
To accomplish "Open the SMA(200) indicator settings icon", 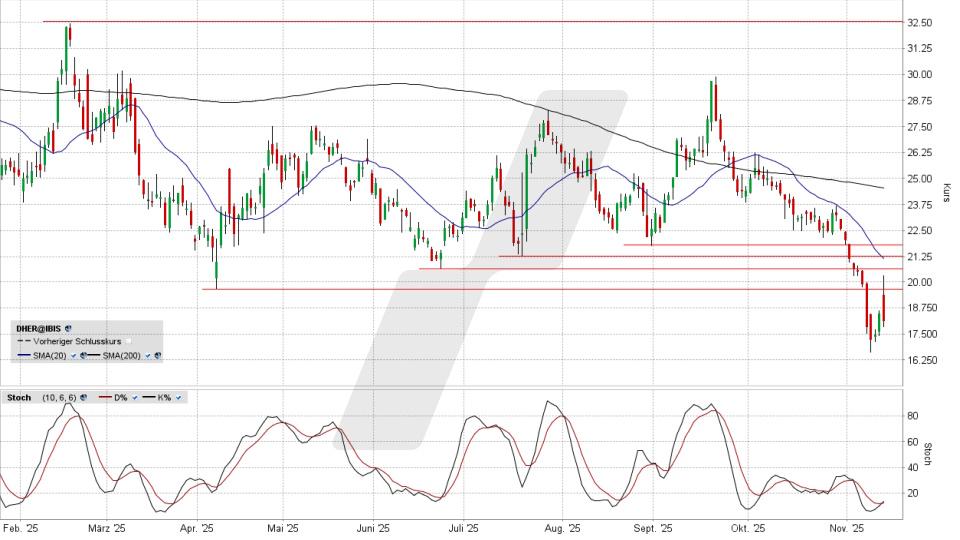I will [x=158, y=355].
